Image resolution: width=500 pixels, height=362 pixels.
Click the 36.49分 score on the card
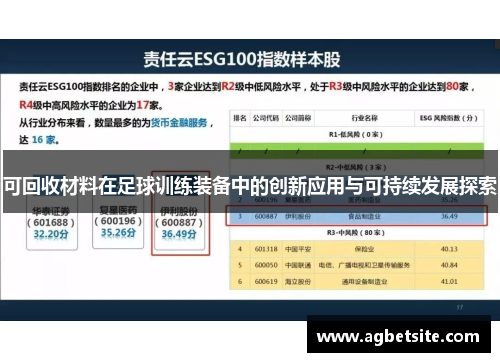pos(179,234)
